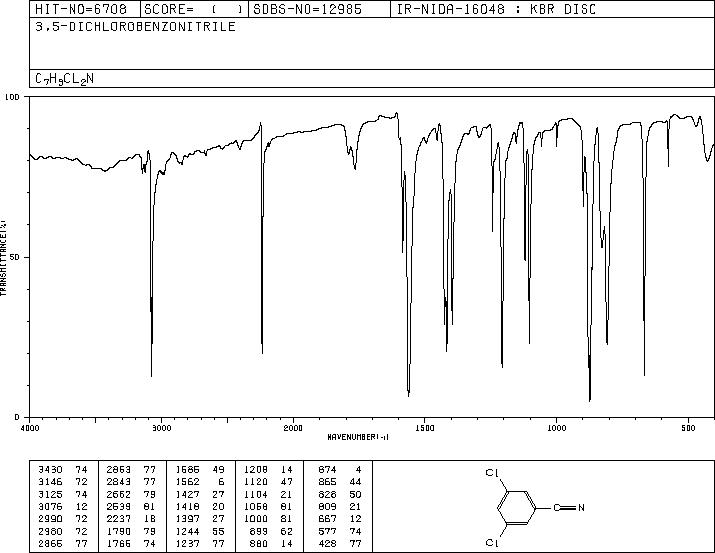
Task: Select peak table entry 3076
Action: coord(62,506)
